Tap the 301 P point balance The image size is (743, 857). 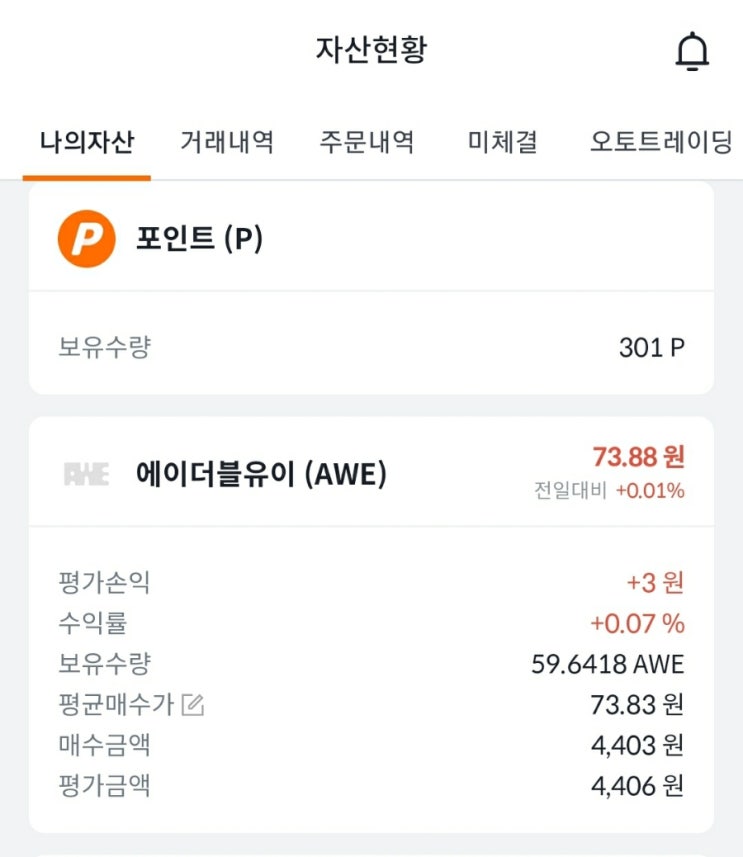(651, 348)
